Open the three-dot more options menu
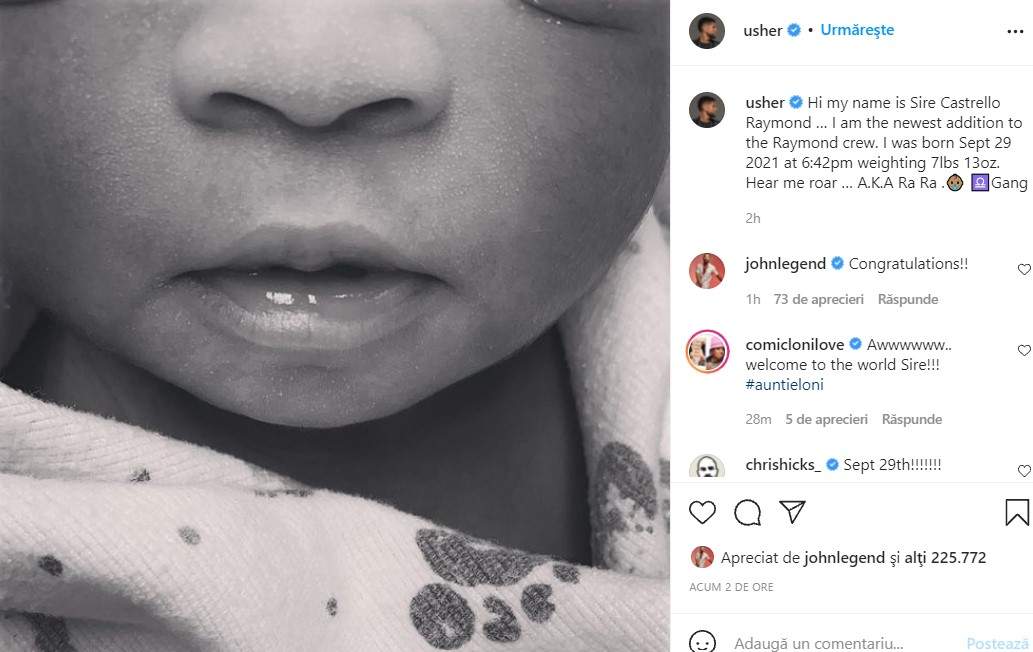Viewport: 1033px width, 652px height. [x=1015, y=32]
